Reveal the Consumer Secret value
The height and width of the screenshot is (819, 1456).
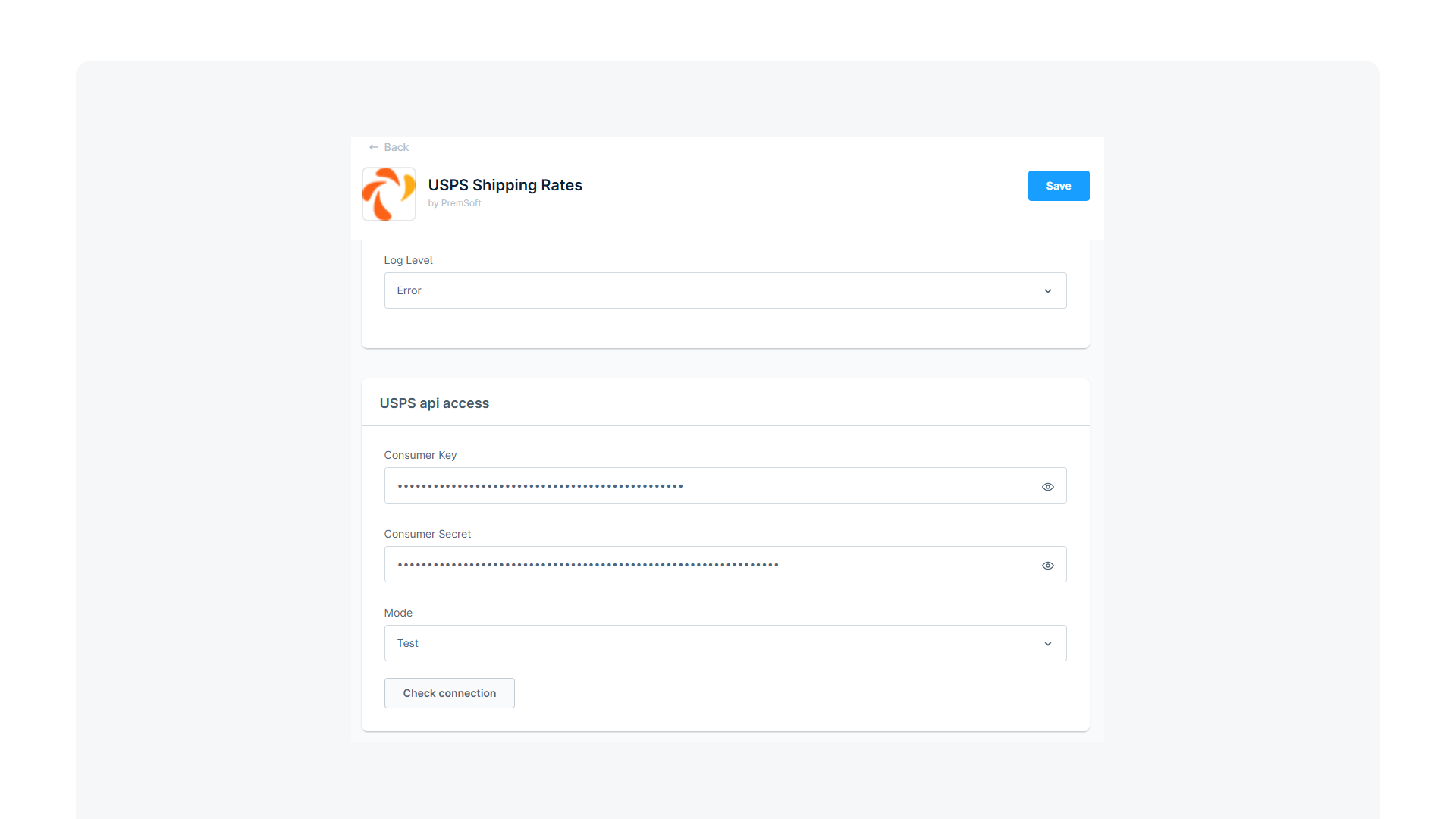pos(1047,566)
